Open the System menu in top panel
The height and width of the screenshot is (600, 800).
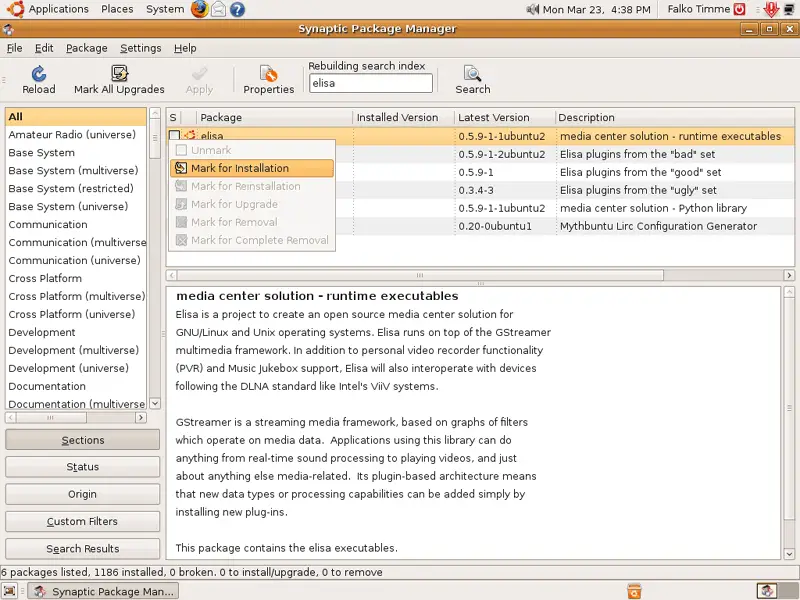tap(165, 9)
